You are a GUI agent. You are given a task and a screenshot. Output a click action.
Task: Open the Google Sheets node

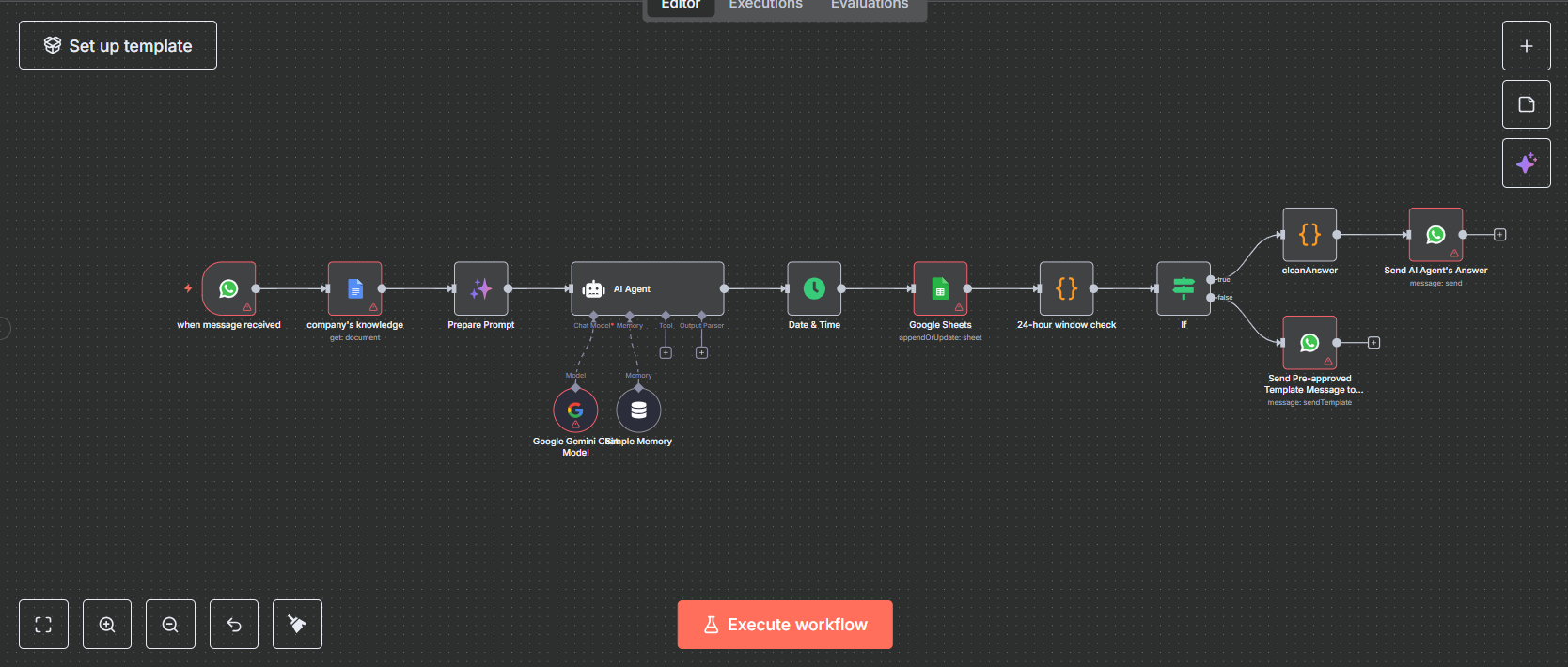click(940, 288)
